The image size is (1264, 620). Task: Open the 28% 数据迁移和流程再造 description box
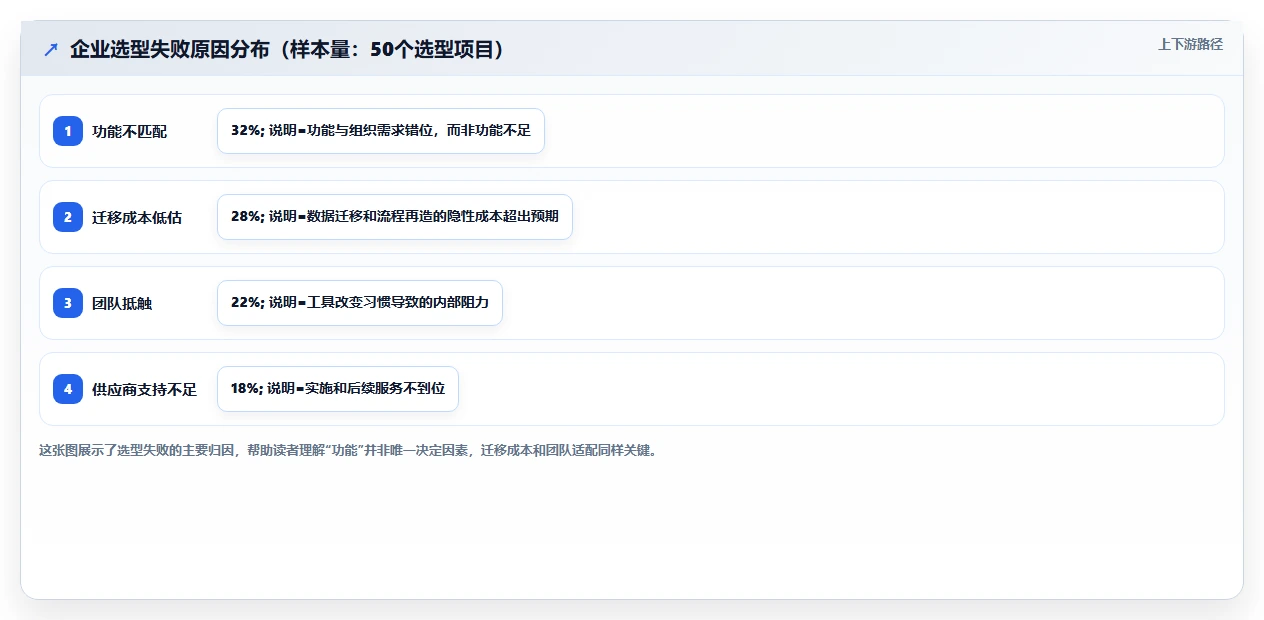point(395,217)
